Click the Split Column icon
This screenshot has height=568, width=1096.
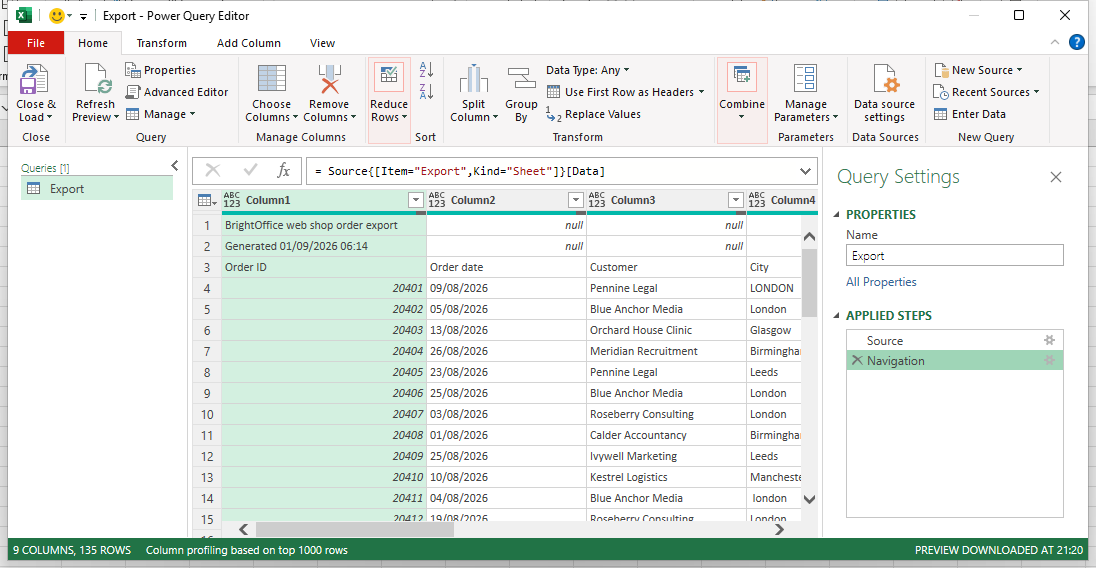coord(473,78)
